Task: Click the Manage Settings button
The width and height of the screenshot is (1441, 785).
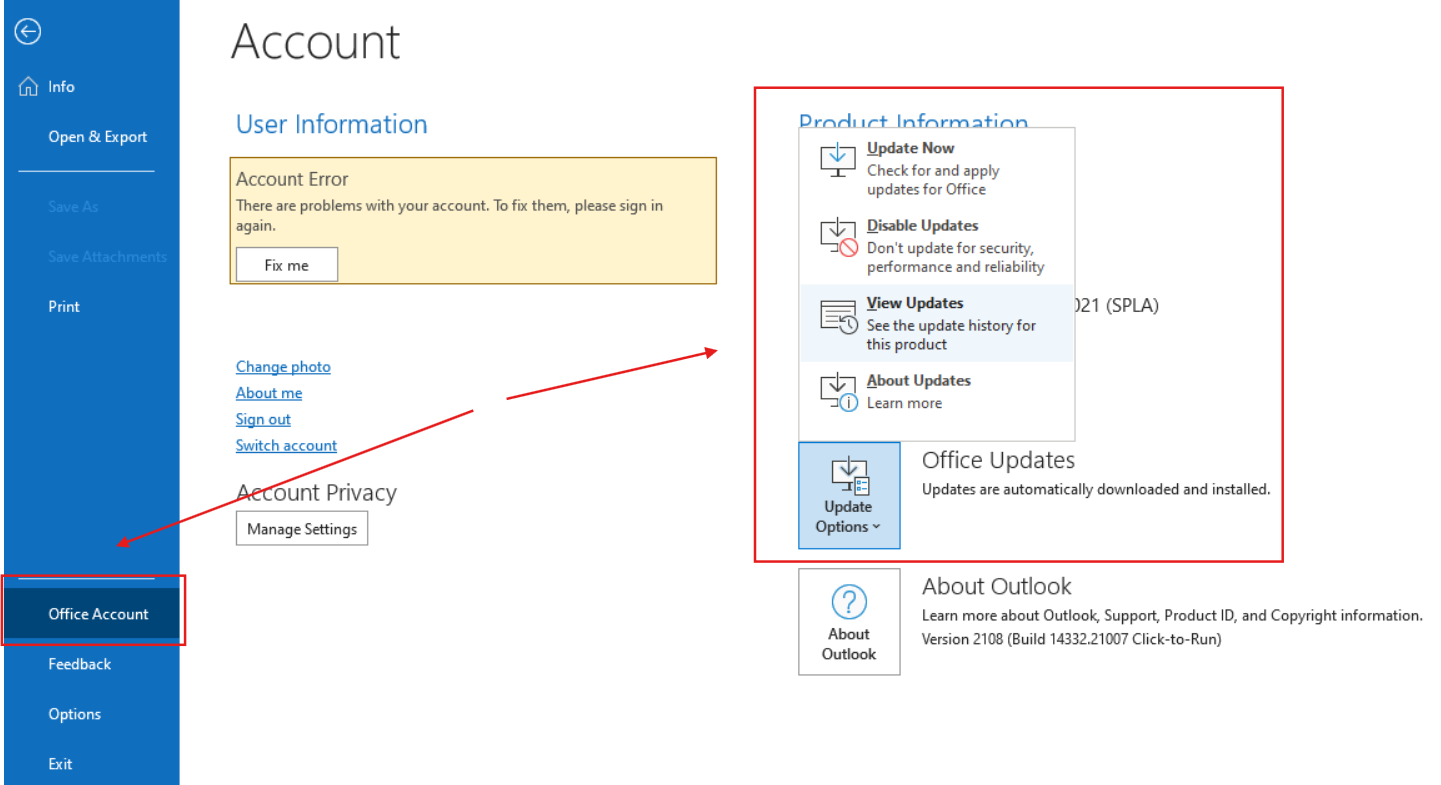Action: click(302, 529)
